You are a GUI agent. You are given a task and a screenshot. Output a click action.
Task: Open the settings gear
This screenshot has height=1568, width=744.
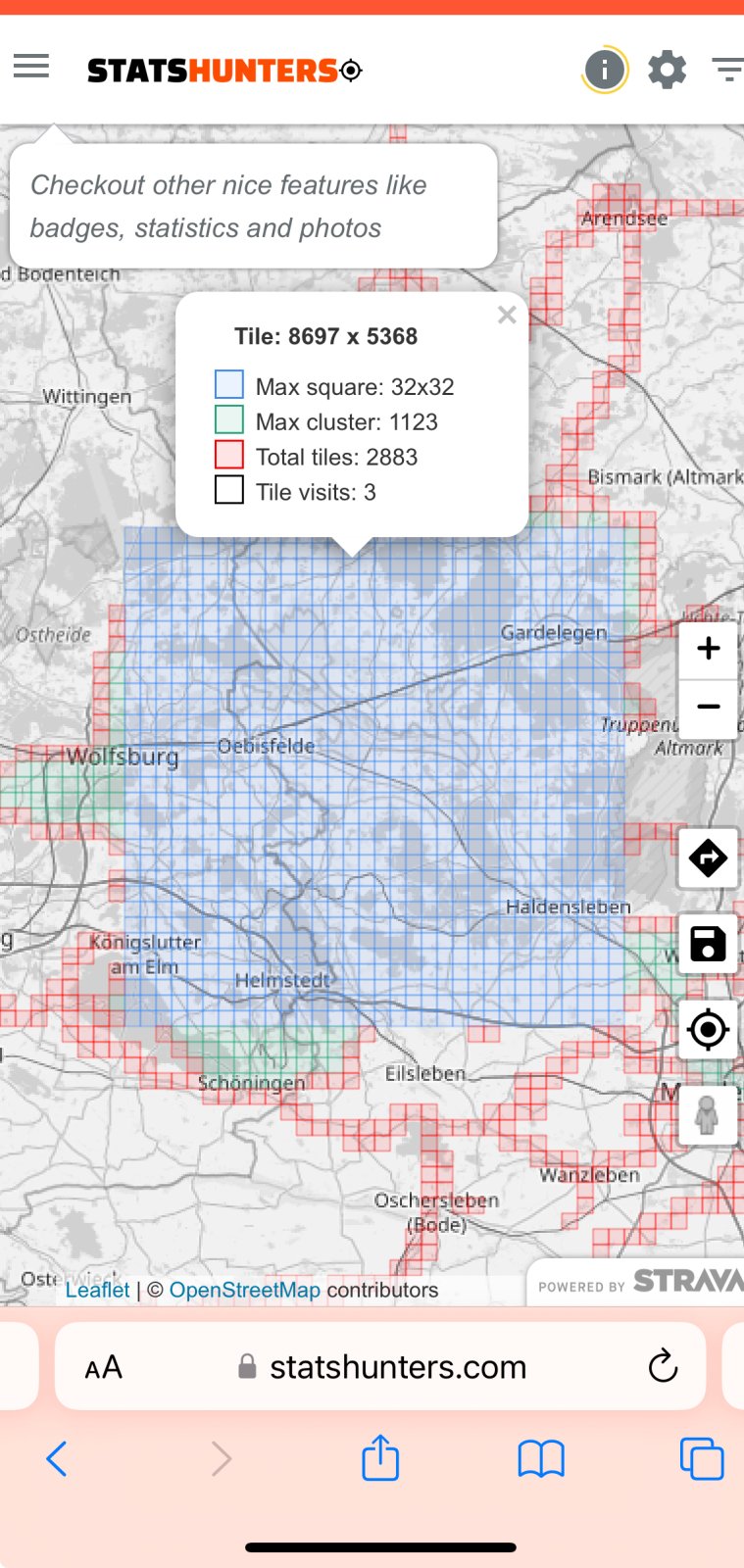[667, 70]
